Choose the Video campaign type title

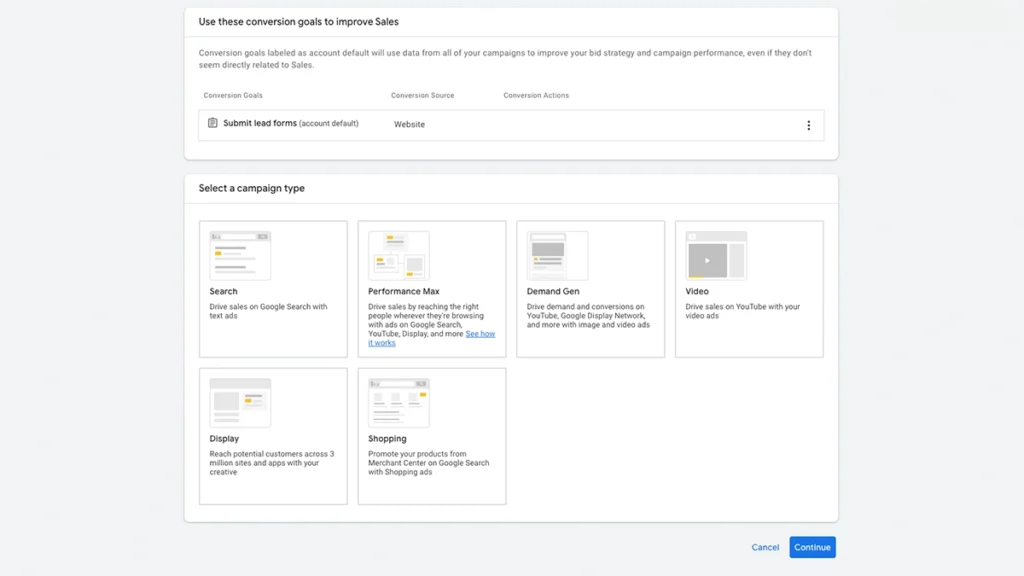point(697,291)
